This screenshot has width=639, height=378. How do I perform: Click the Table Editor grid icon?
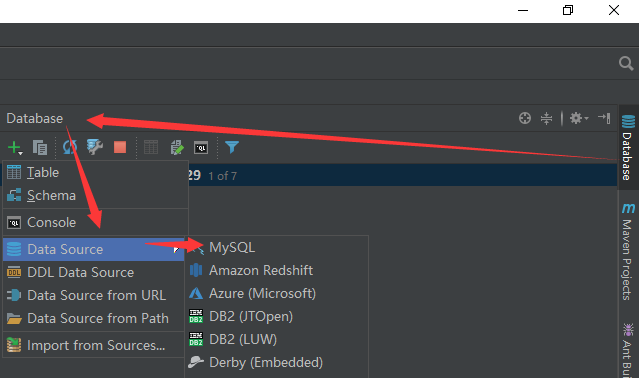(x=151, y=147)
